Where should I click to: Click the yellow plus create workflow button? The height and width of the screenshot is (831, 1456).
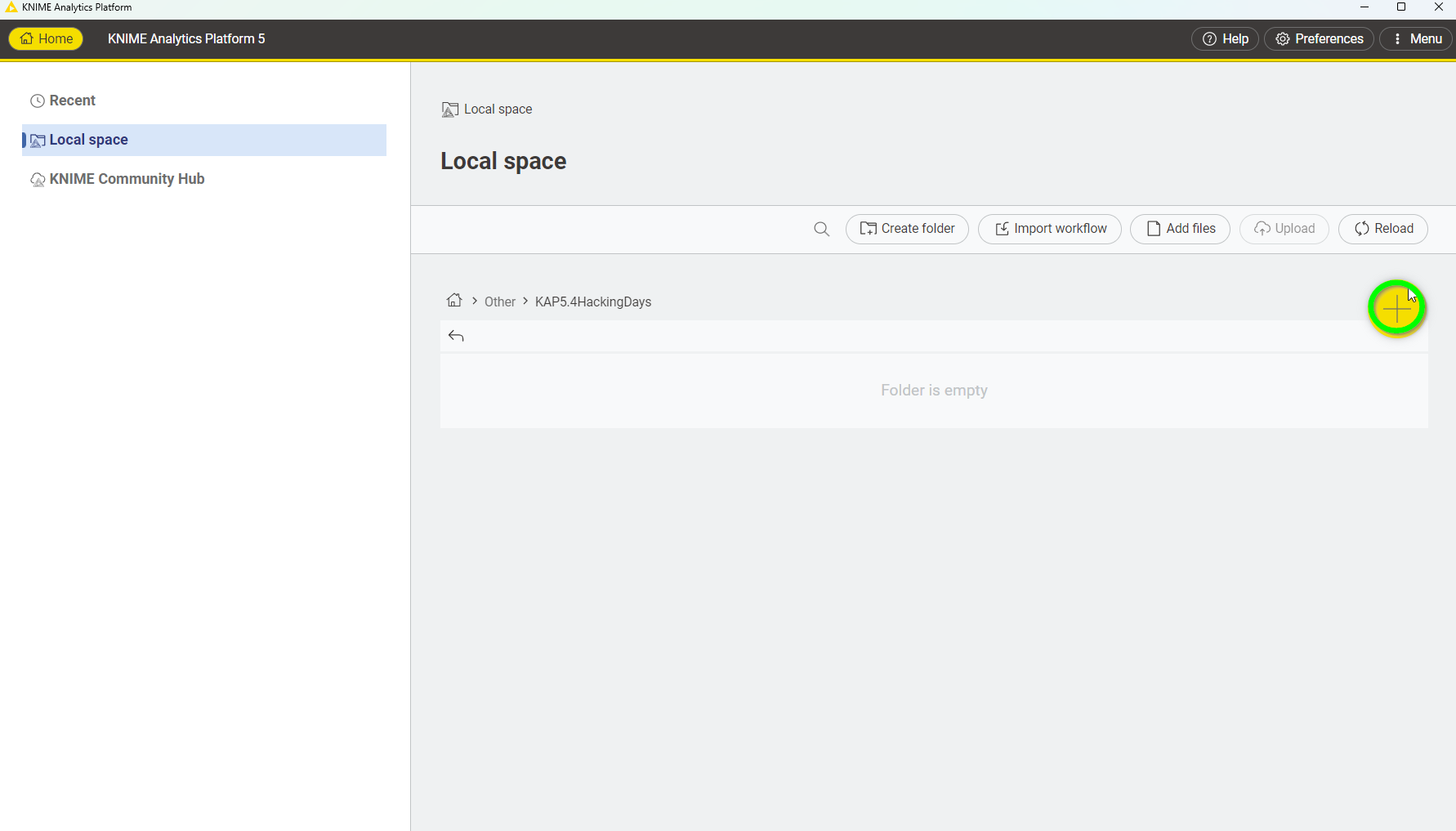coord(1396,308)
